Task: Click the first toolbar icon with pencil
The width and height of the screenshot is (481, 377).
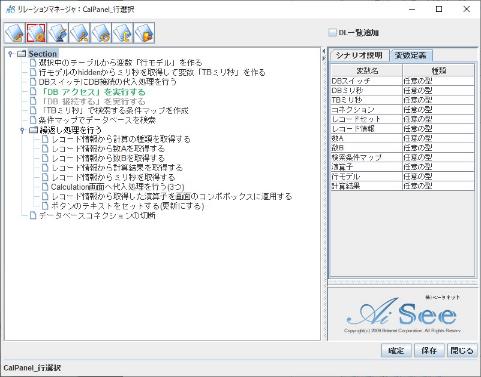Action: click(x=15, y=33)
